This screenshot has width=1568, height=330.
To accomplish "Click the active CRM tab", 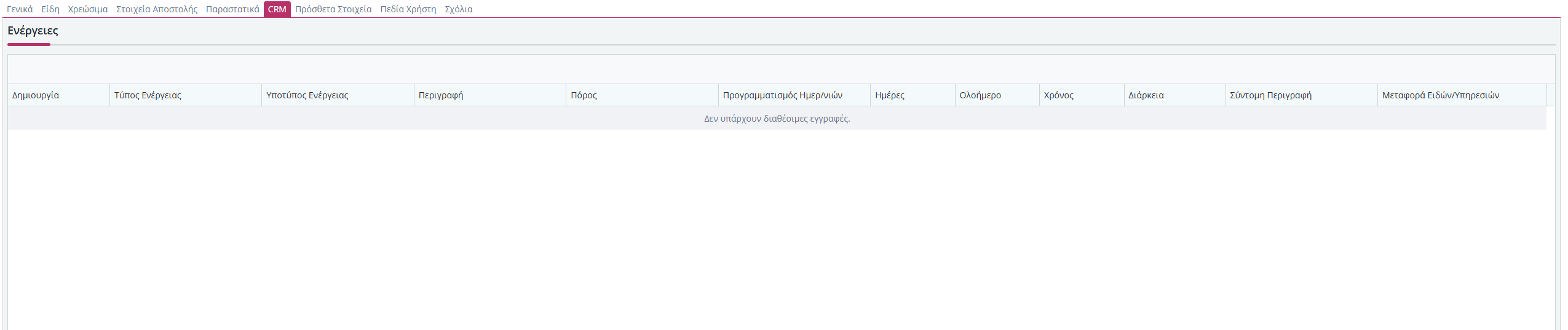I will point(277,9).
